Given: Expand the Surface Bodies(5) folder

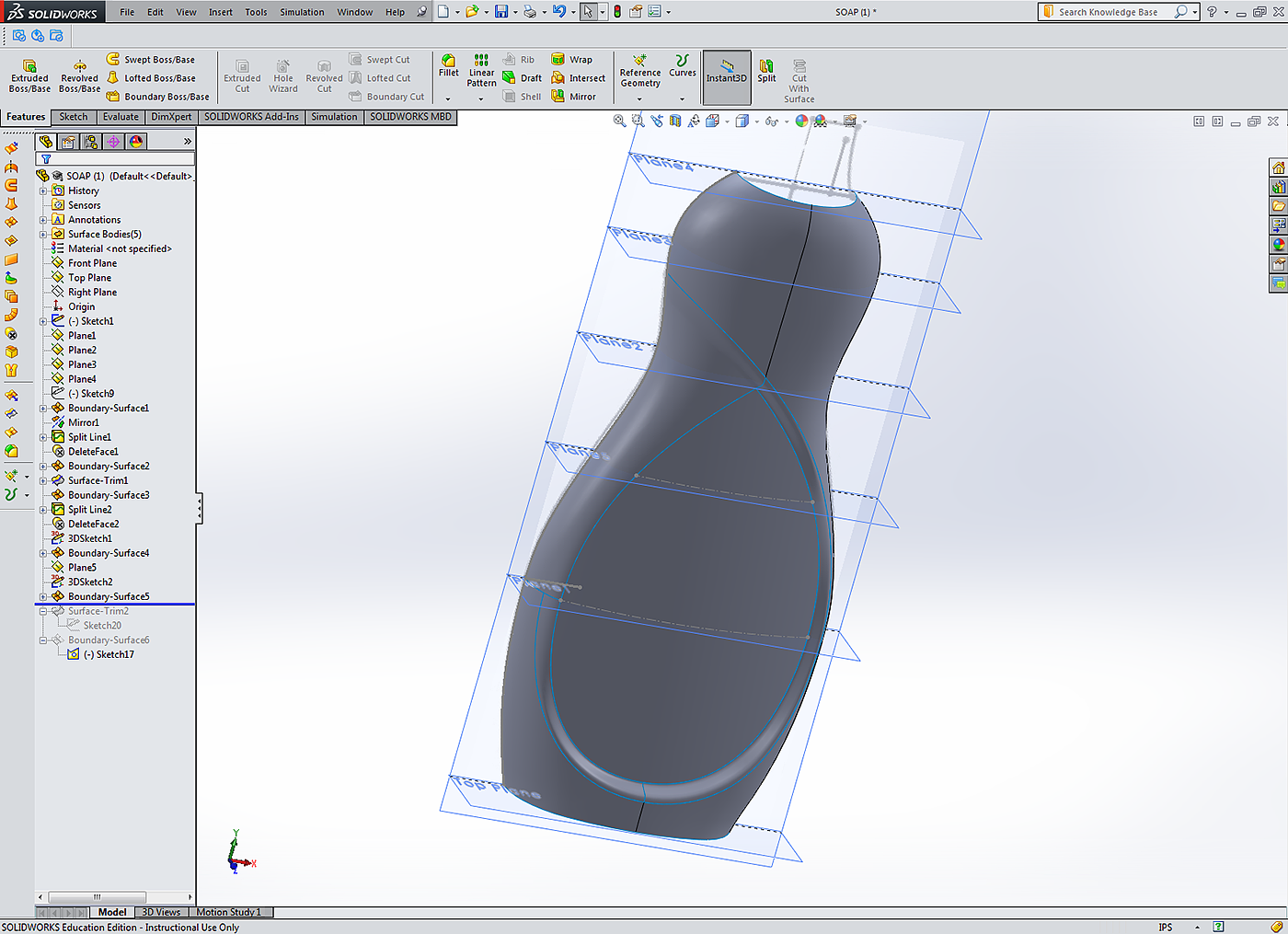Looking at the screenshot, I should coord(43,235).
